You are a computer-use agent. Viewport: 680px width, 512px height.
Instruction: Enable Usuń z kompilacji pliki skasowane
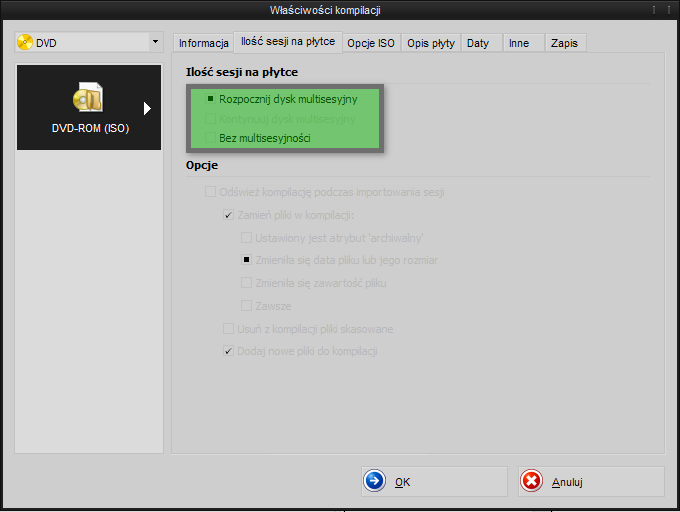point(308,329)
